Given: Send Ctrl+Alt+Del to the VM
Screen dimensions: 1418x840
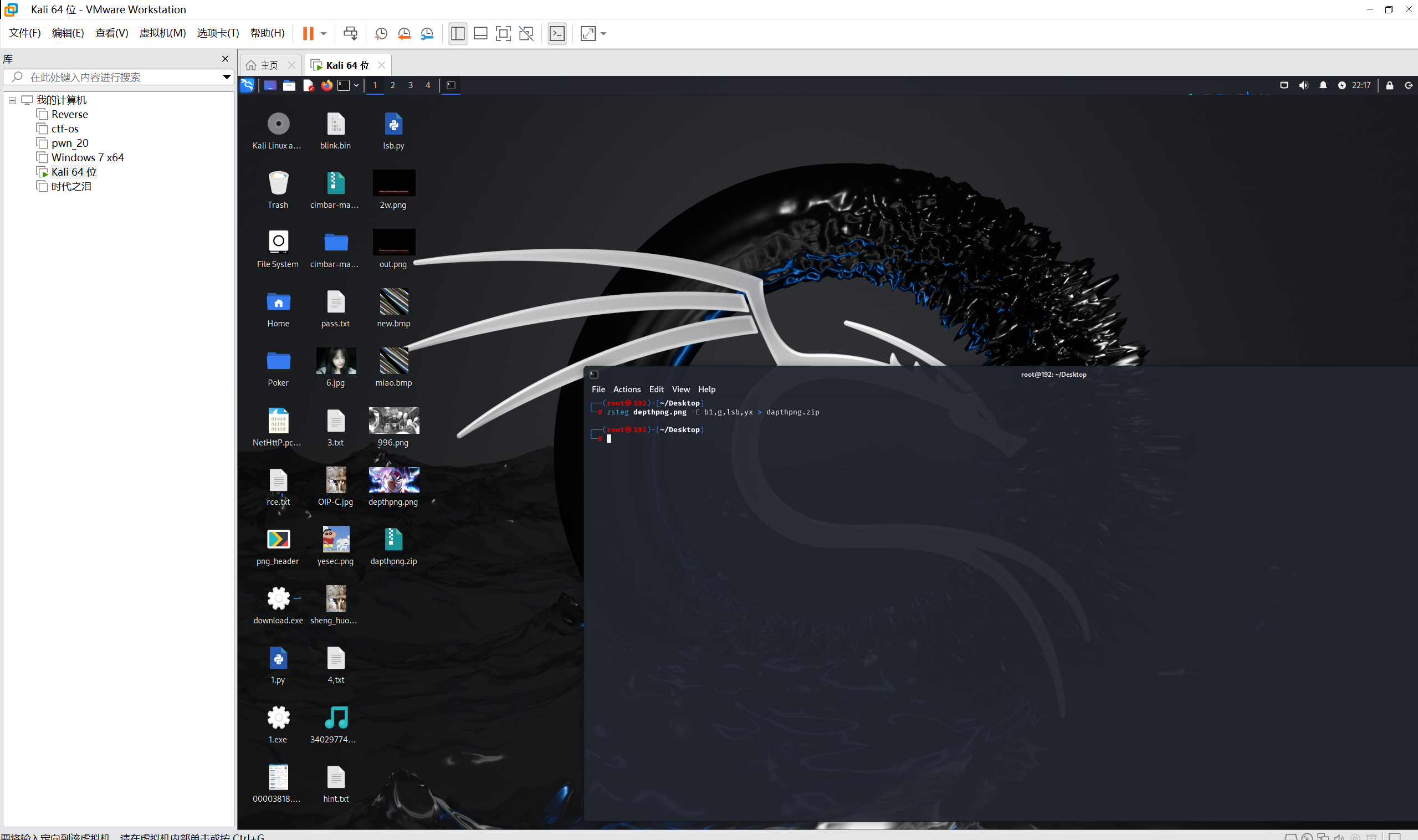Looking at the screenshot, I should click(350, 33).
